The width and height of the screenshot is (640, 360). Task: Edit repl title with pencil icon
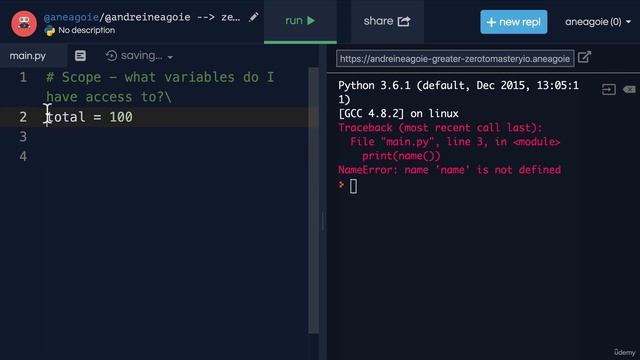[x=253, y=17]
